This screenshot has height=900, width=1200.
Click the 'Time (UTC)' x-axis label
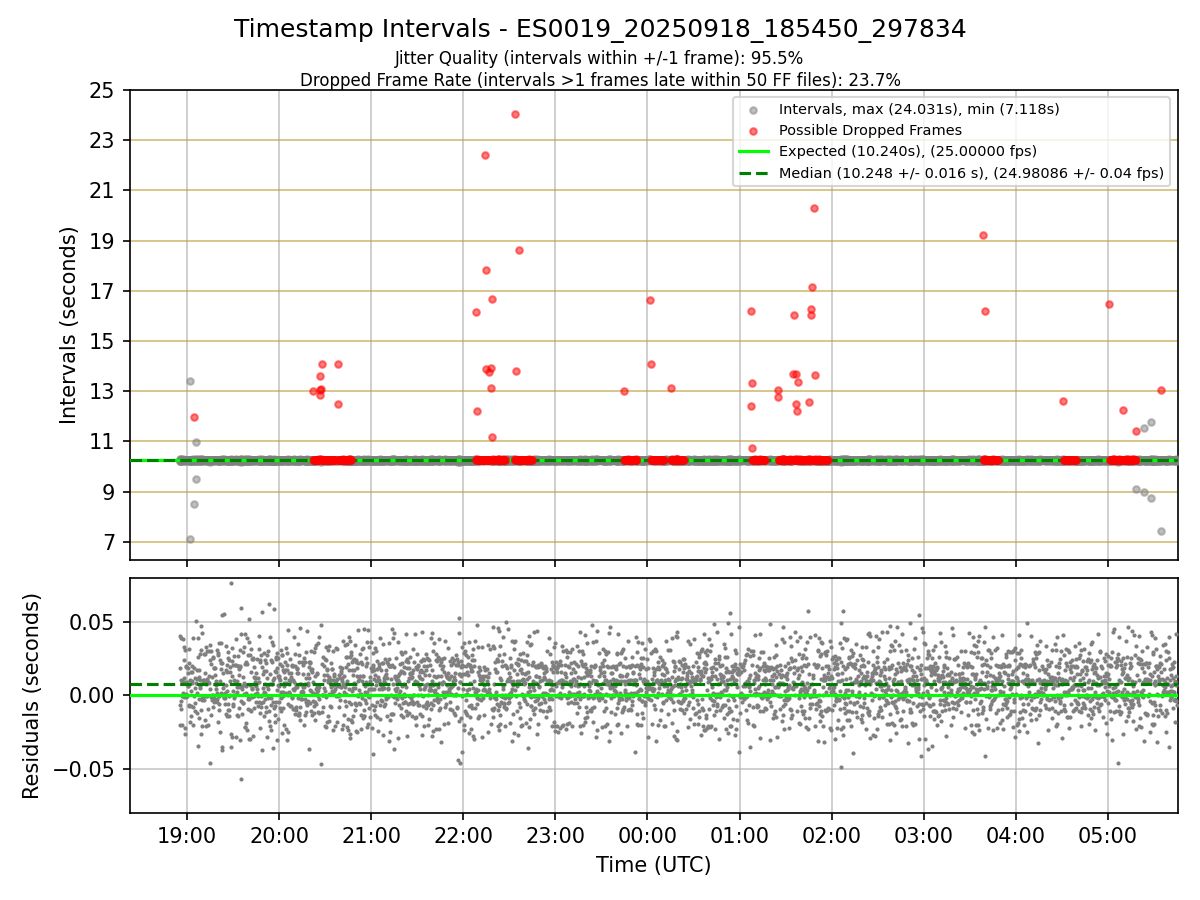click(x=653, y=865)
